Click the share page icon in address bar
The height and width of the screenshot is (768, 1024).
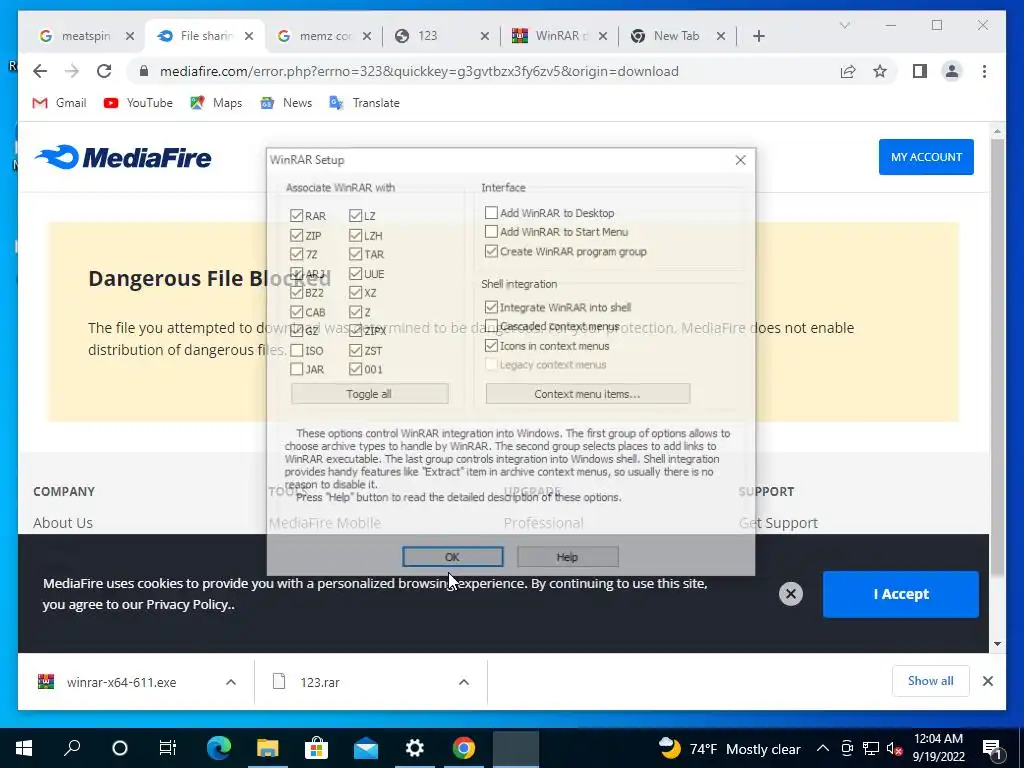coord(848,71)
